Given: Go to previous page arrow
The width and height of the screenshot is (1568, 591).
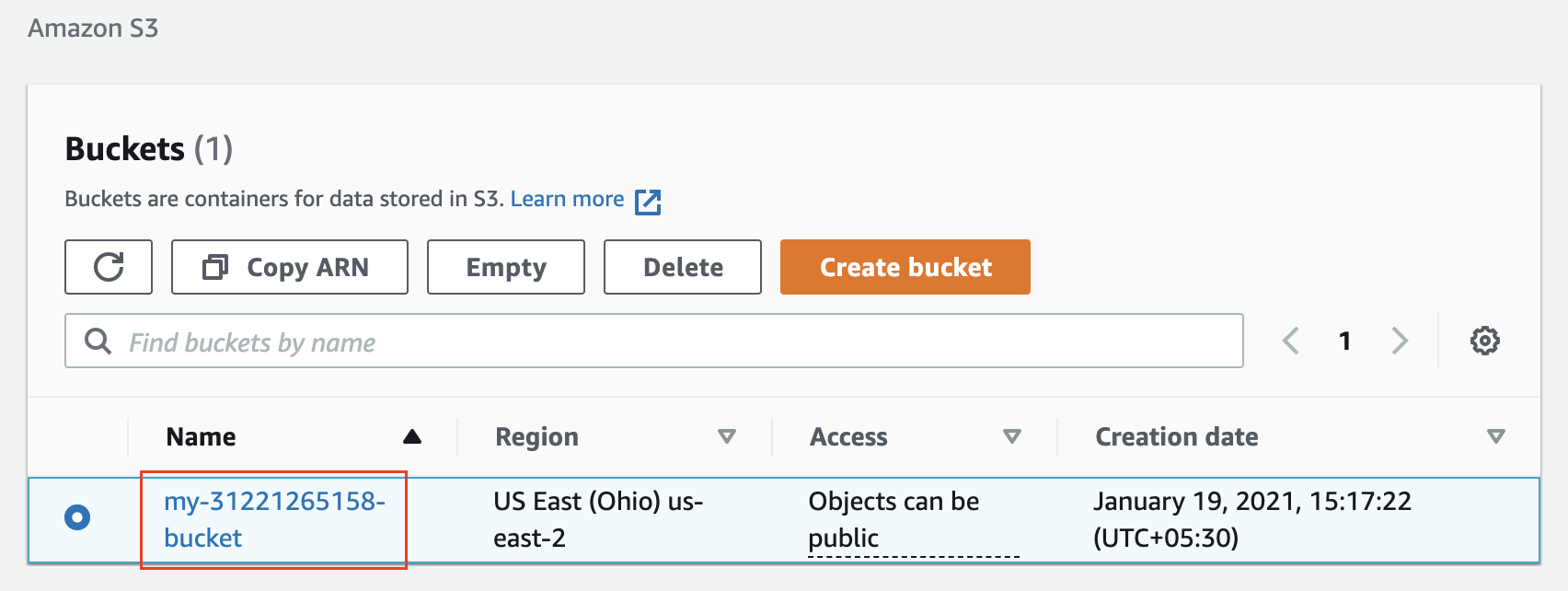Looking at the screenshot, I should (x=1291, y=341).
